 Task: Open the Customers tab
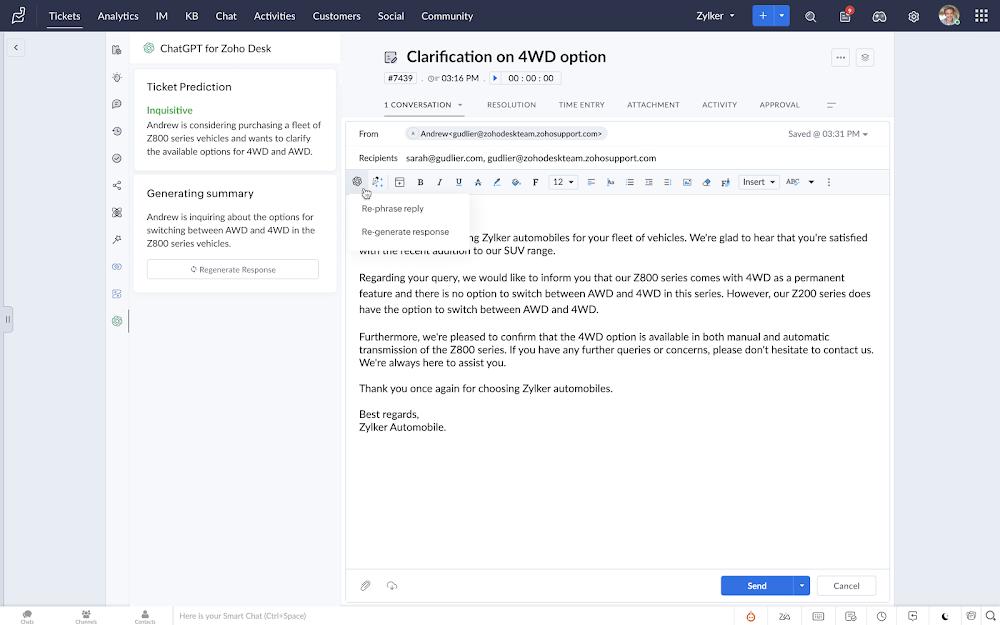pyautogui.click(x=336, y=16)
